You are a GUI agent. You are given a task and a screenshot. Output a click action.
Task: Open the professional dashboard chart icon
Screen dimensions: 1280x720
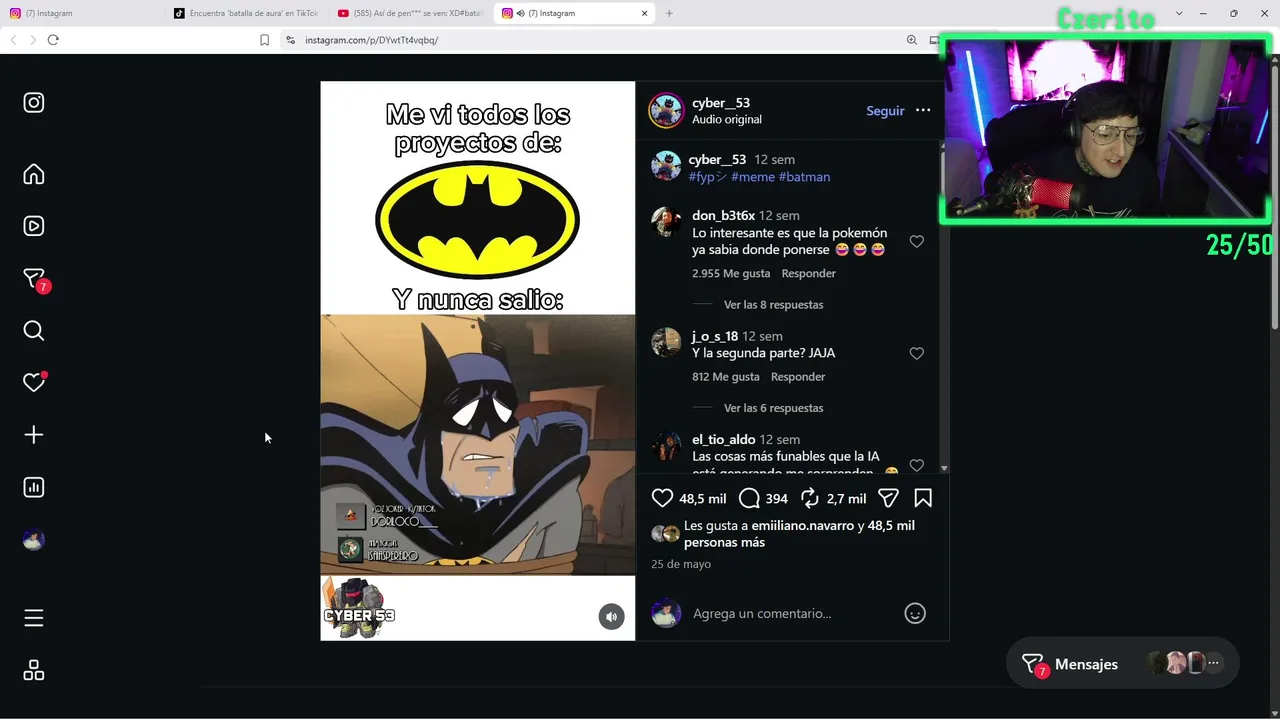click(x=34, y=487)
